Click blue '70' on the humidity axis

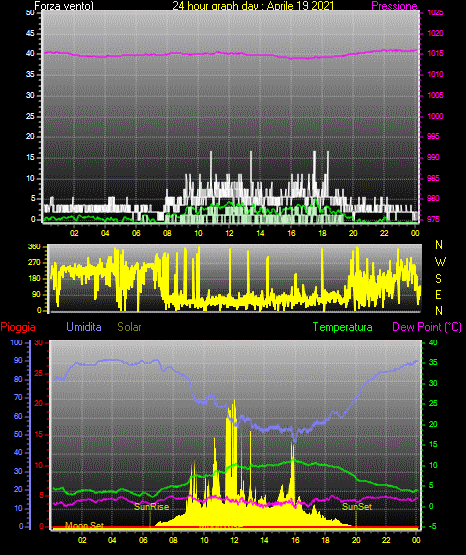(x=18, y=397)
